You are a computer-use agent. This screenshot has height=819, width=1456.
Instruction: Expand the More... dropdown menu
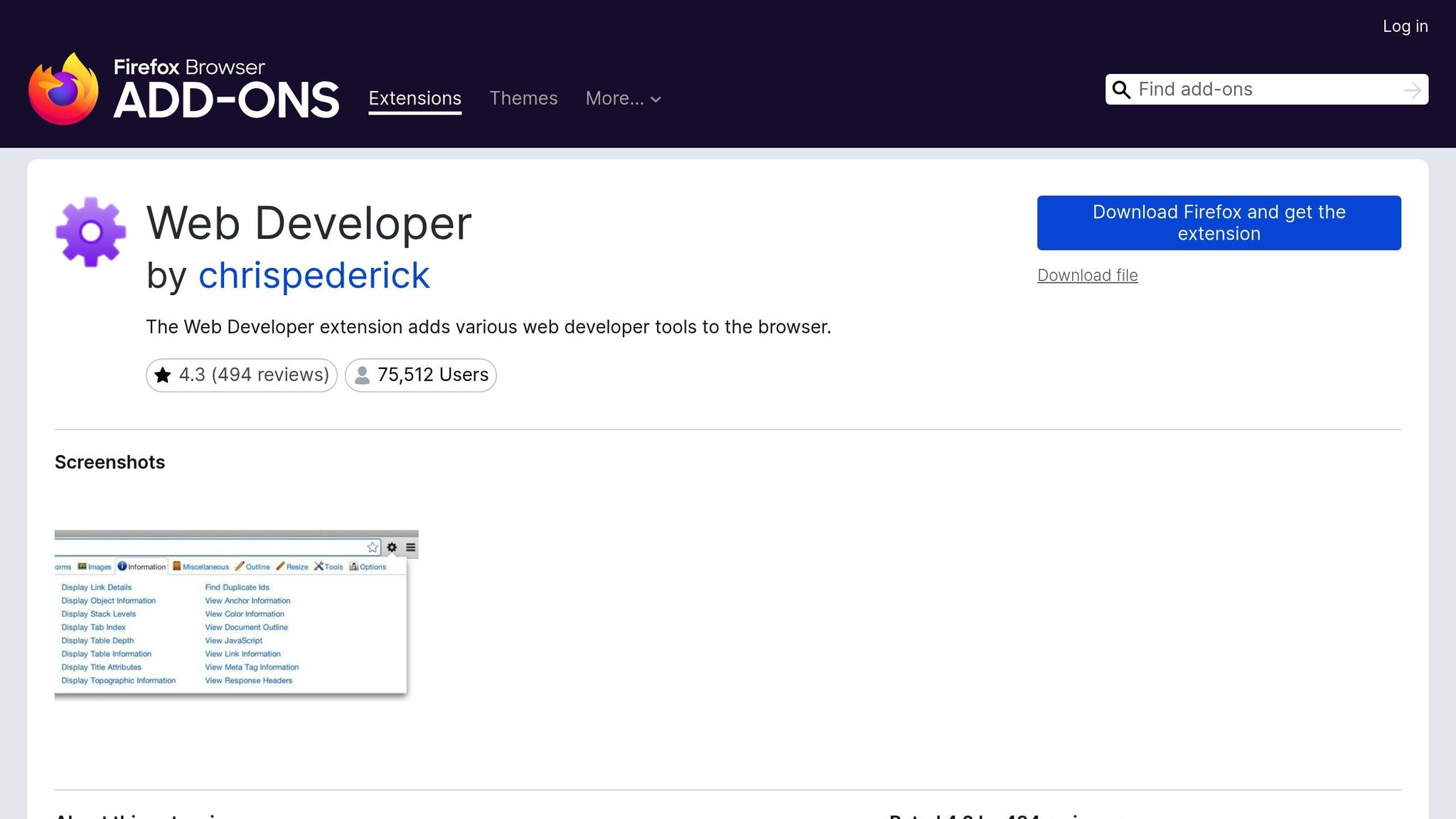pyautogui.click(x=623, y=98)
